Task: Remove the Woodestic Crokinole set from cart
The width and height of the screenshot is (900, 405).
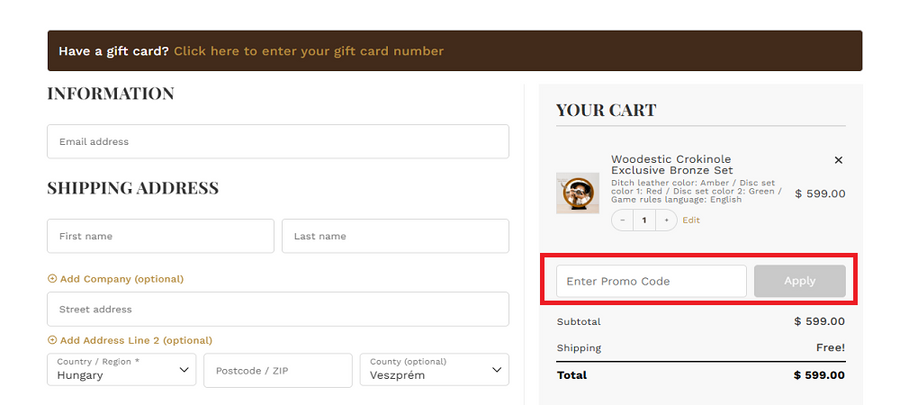Action: pyautogui.click(x=838, y=160)
